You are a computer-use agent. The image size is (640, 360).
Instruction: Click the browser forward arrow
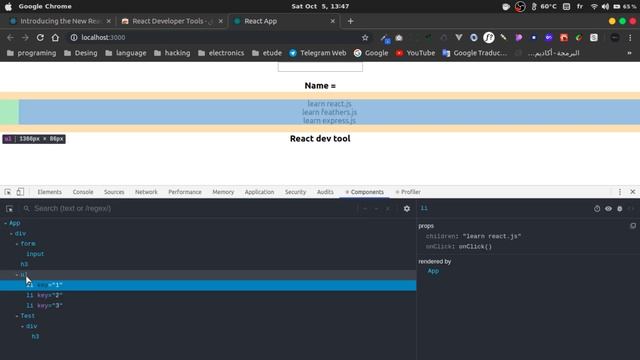tap(25, 38)
